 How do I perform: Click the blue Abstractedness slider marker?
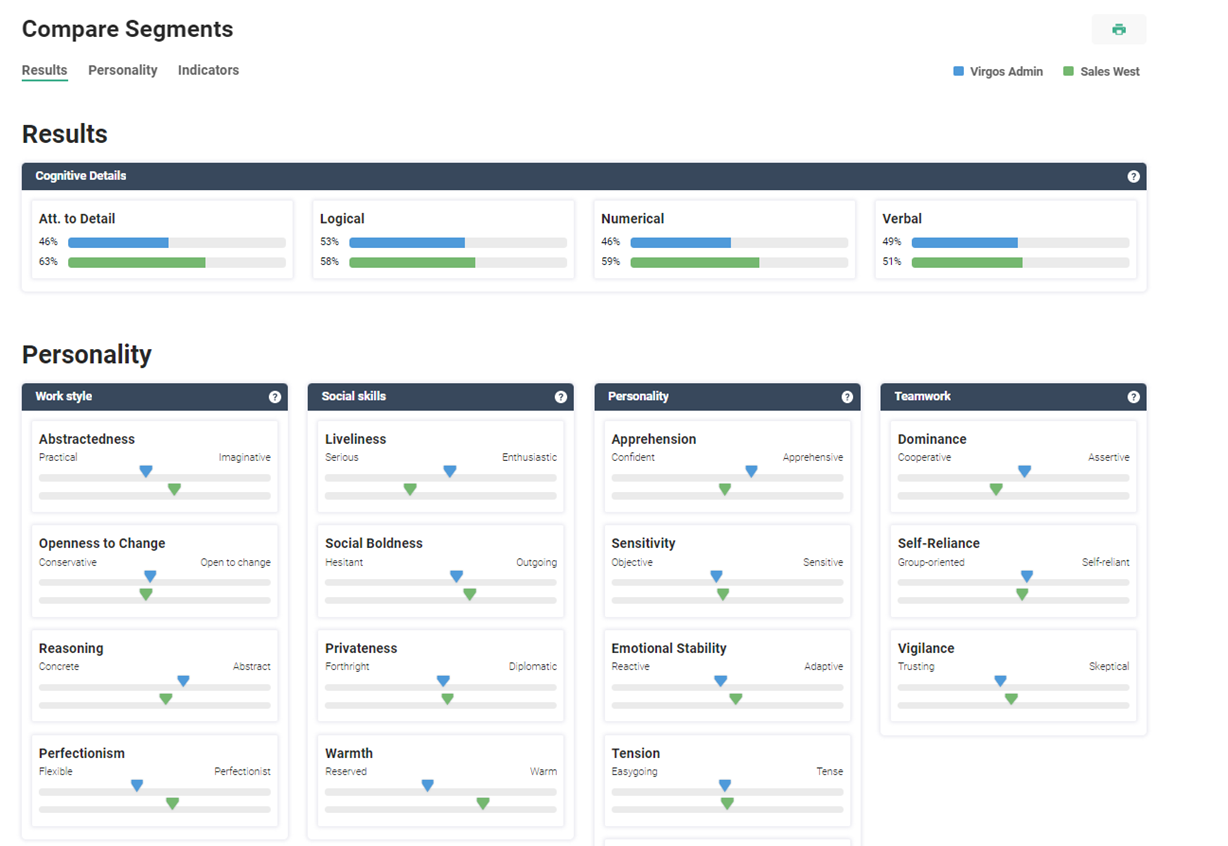[x=146, y=471]
